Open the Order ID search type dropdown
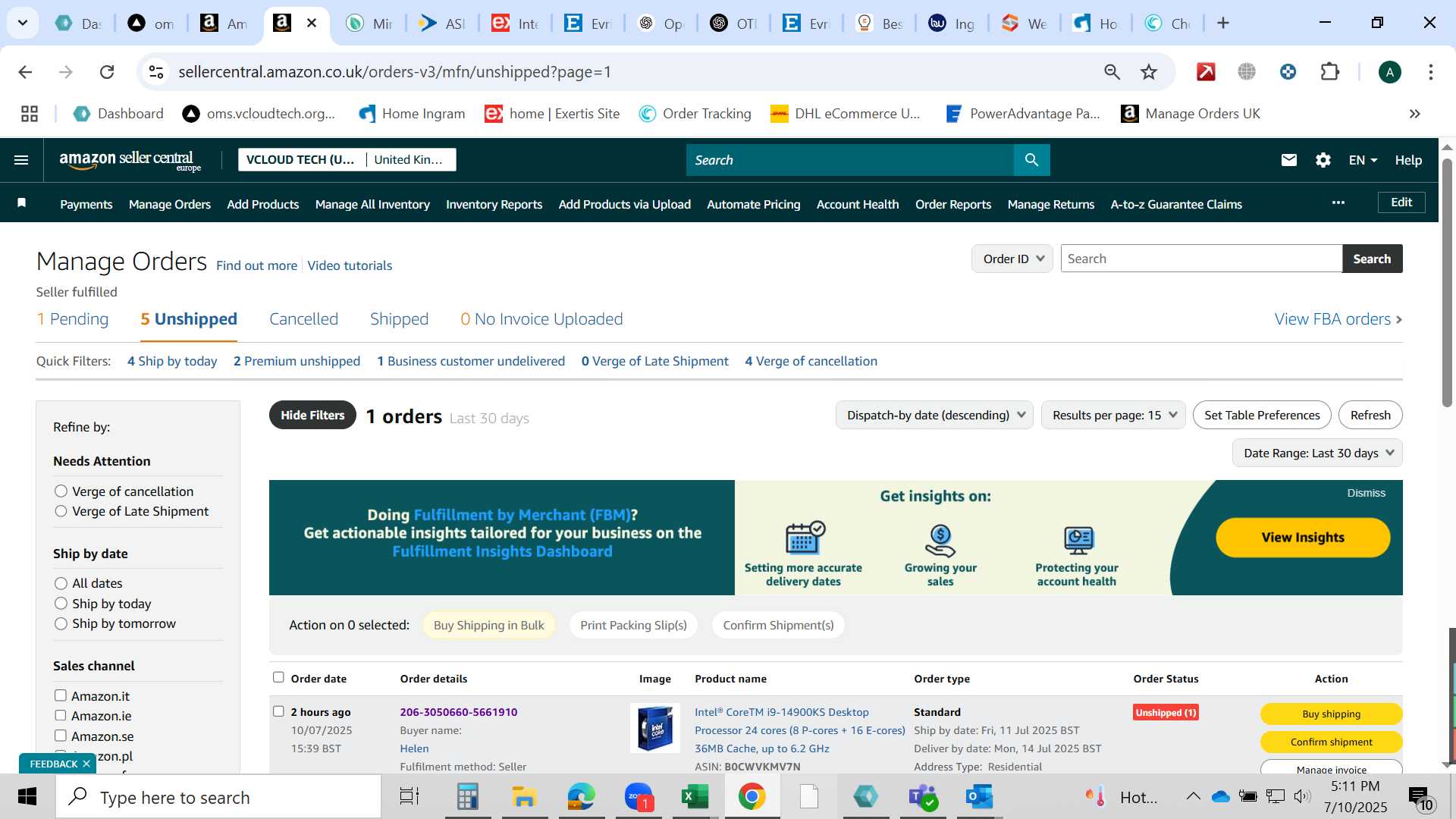Viewport: 1456px width, 819px height. [x=1012, y=259]
